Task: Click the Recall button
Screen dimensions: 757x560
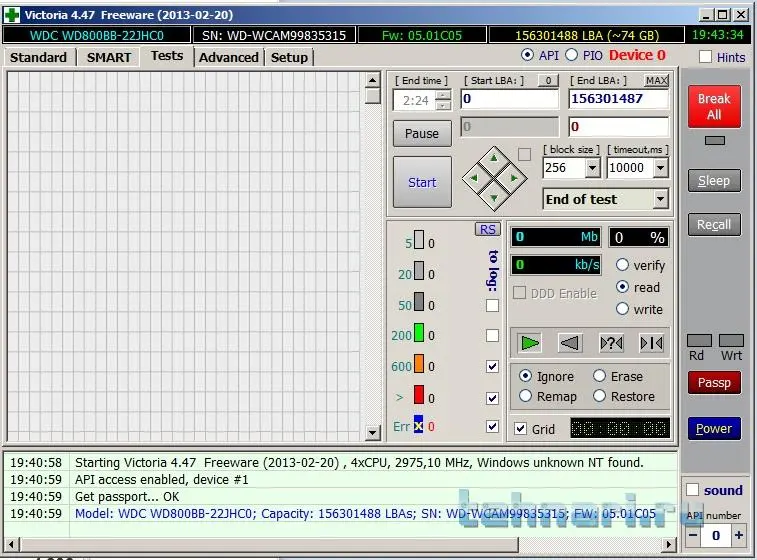Action: pos(714,224)
